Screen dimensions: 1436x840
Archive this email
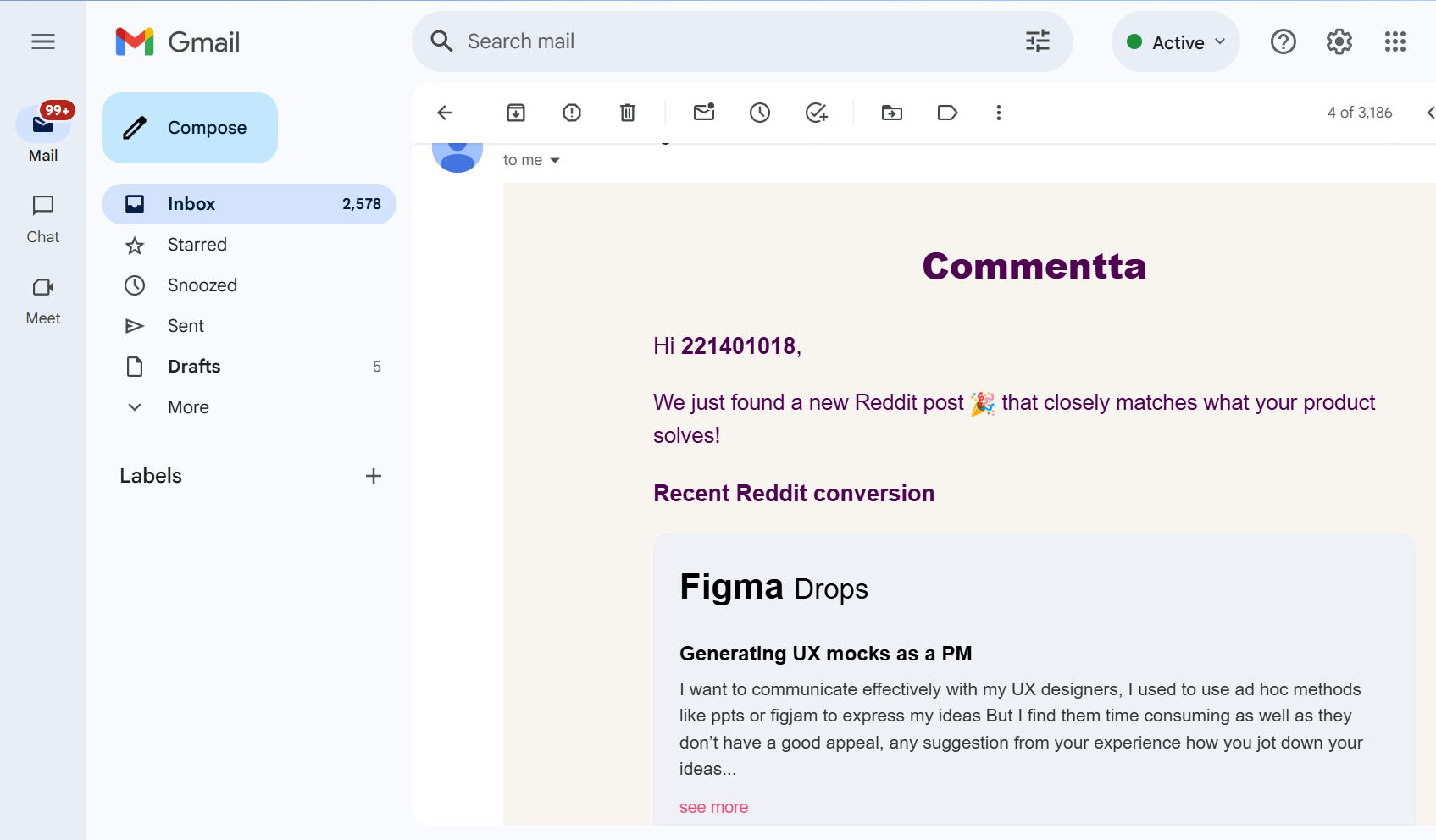(516, 113)
